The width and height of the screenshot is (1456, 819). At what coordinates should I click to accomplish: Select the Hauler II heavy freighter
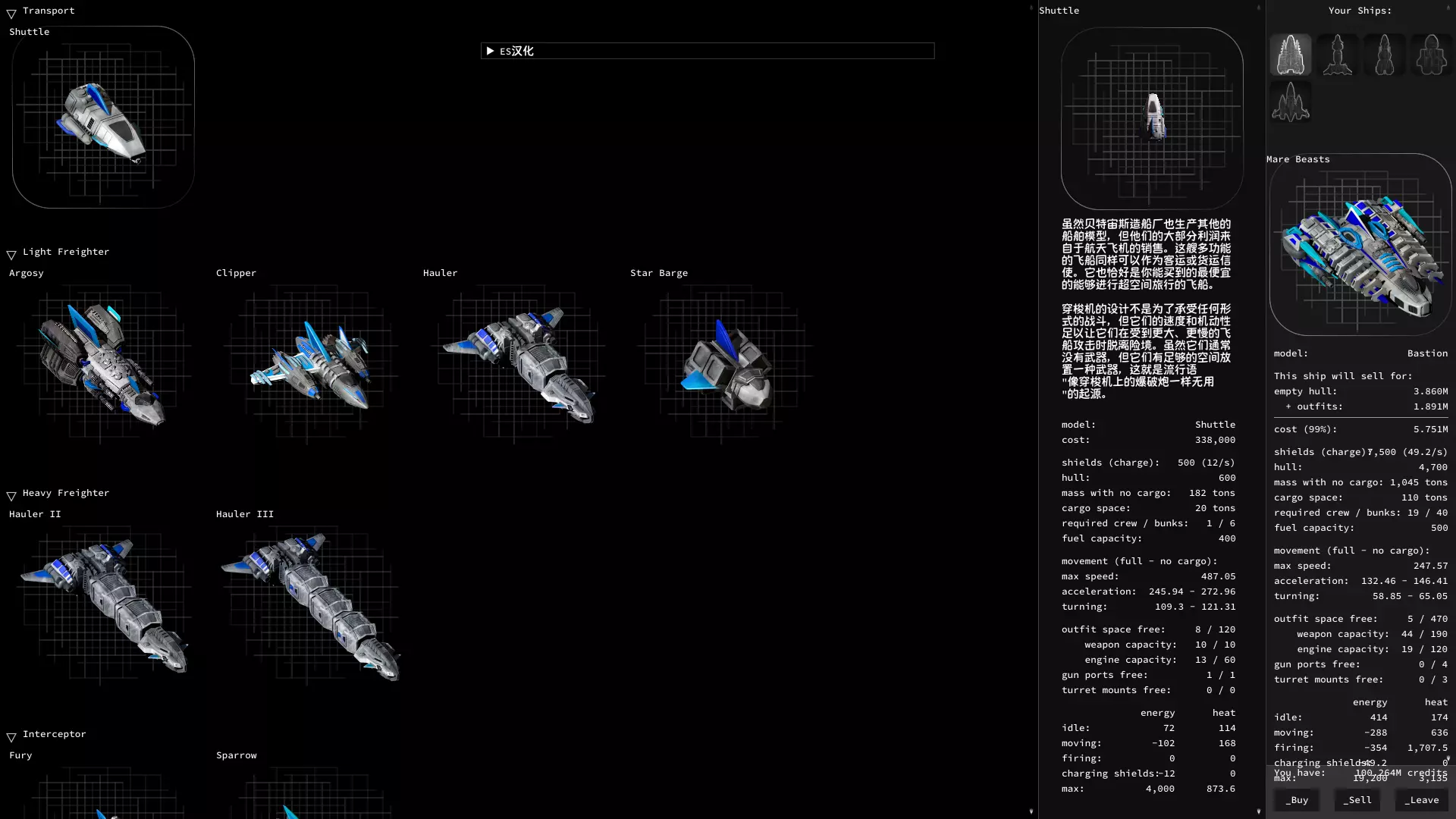point(103,604)
